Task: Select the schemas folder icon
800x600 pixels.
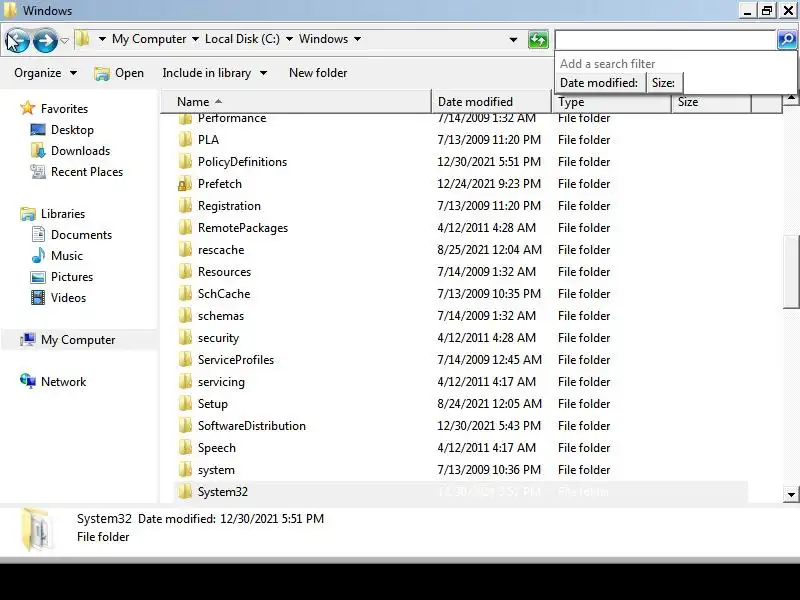Action: point(185,316)
